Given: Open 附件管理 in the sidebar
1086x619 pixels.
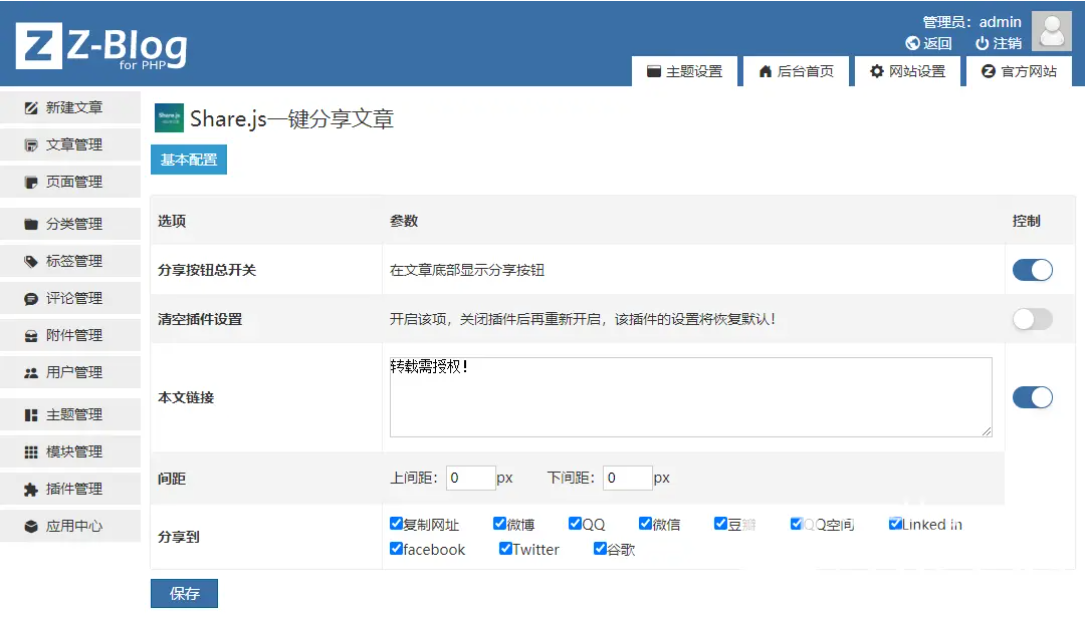Looking at the screenshot, I should (x=70, y=336).
